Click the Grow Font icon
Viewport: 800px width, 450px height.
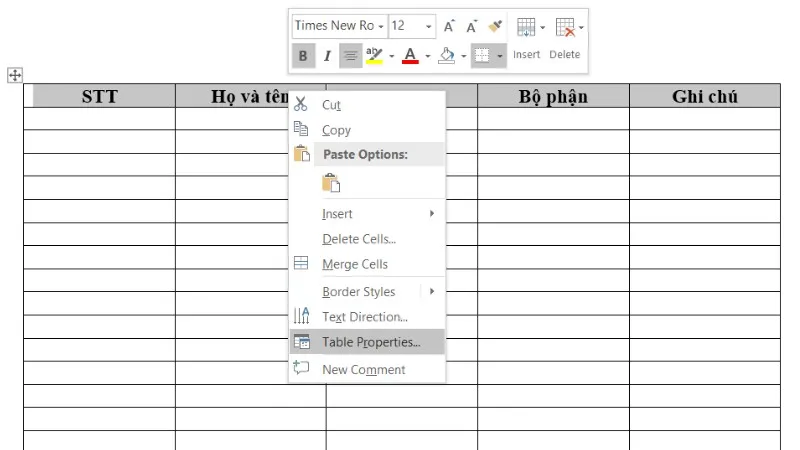pos(449,26)
